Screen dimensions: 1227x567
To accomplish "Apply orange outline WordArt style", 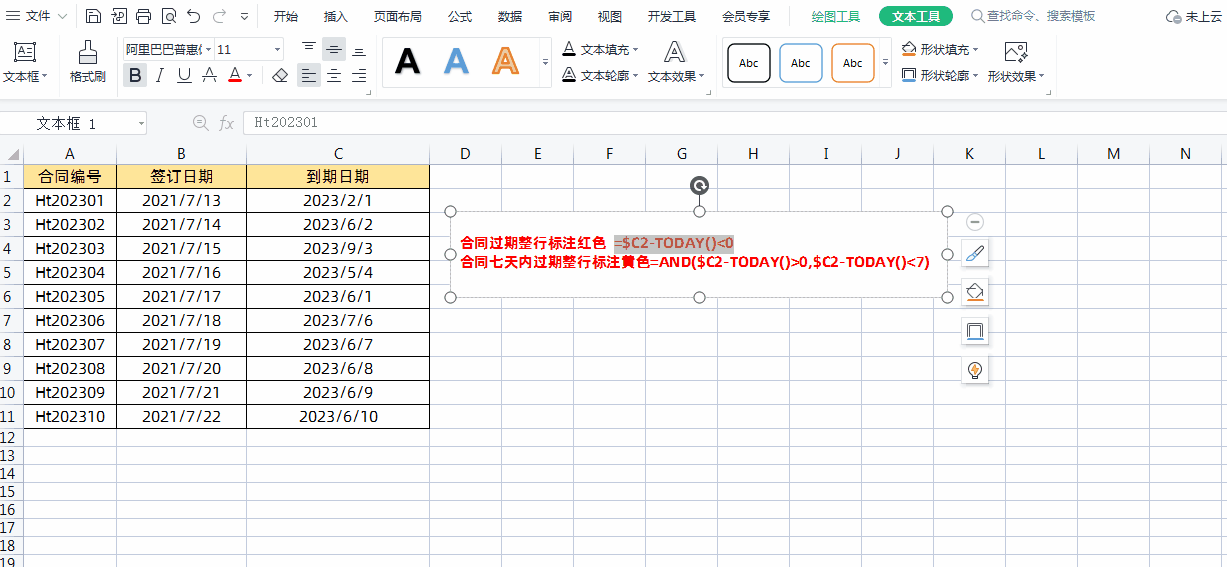I will [505, 62].
